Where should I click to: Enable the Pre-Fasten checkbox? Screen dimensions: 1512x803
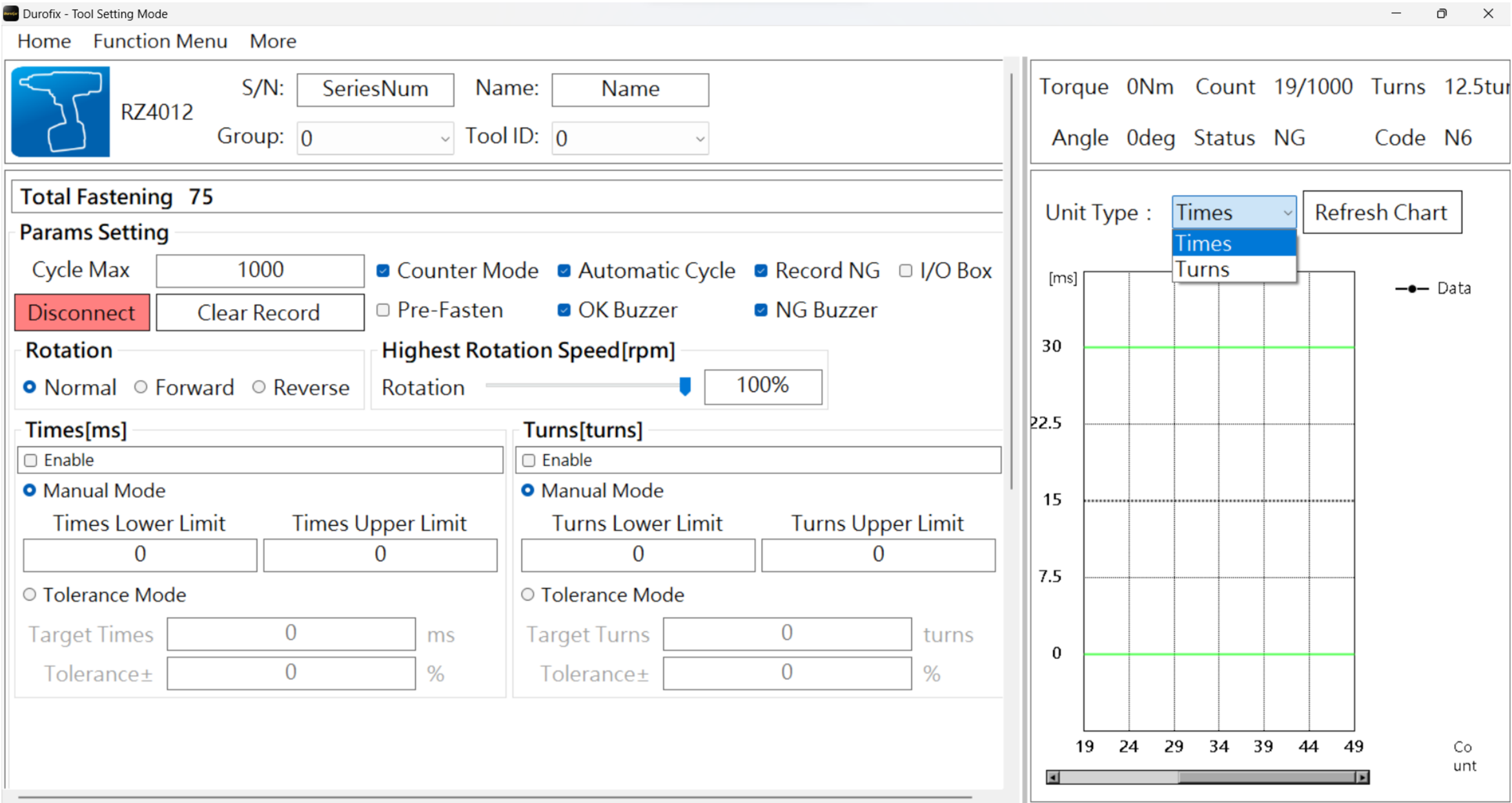click(x=383, y=310)
